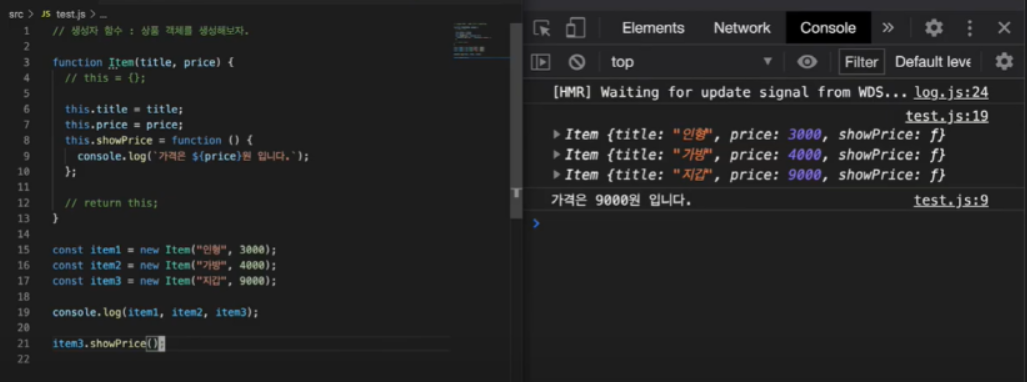
Task: Toggle the device toolbar icon
Action: 575,28
